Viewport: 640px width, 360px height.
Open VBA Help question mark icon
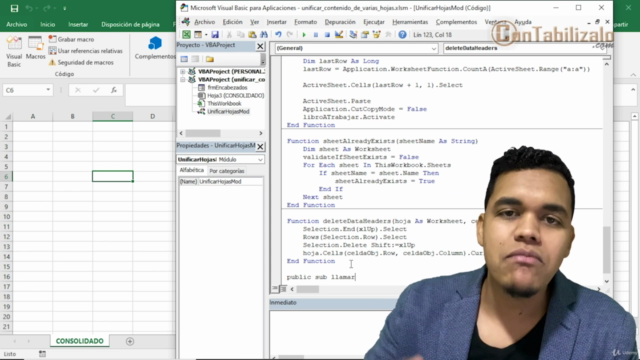(x=402, y=35)
